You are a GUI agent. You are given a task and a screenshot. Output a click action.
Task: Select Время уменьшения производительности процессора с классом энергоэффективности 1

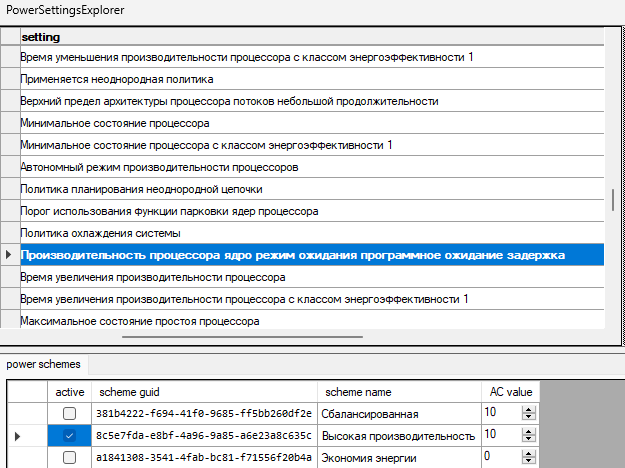[312, 57]
